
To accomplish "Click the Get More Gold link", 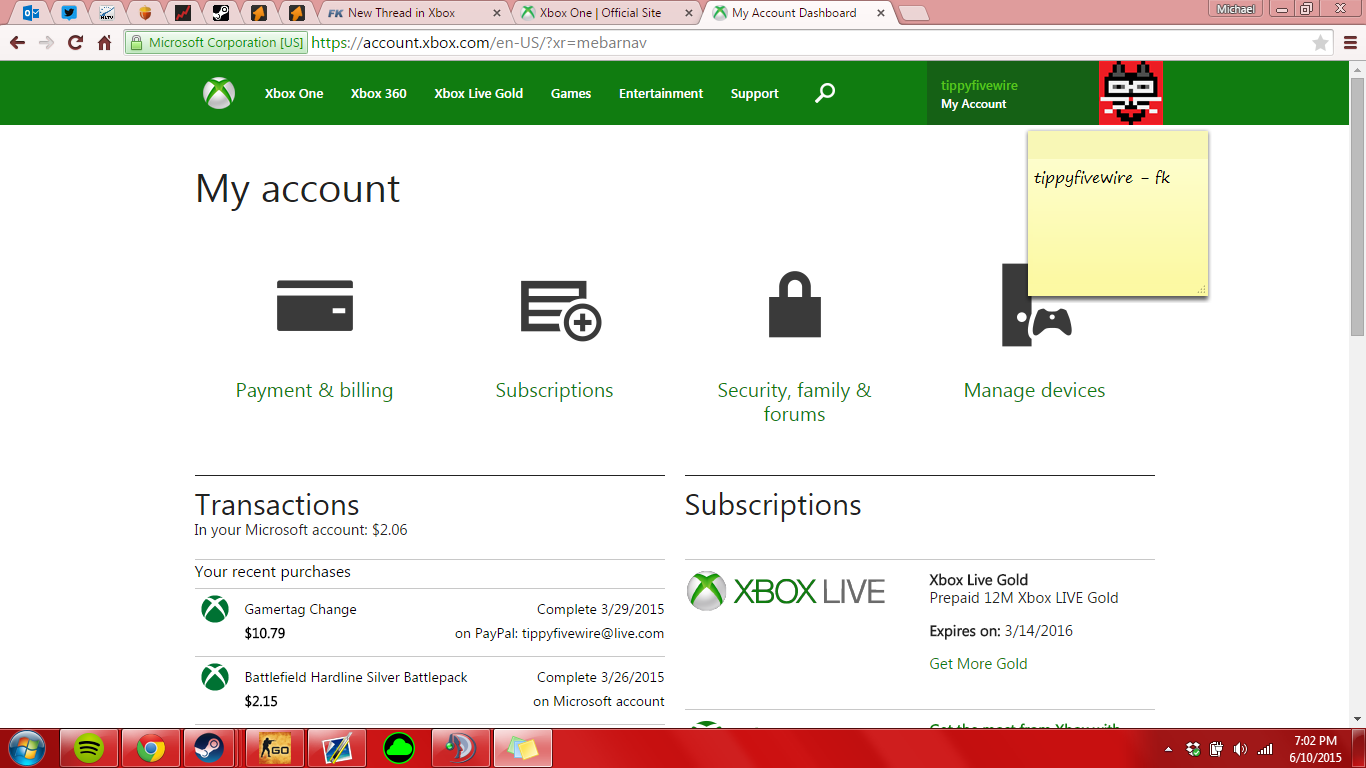I will tap(978, 663).
